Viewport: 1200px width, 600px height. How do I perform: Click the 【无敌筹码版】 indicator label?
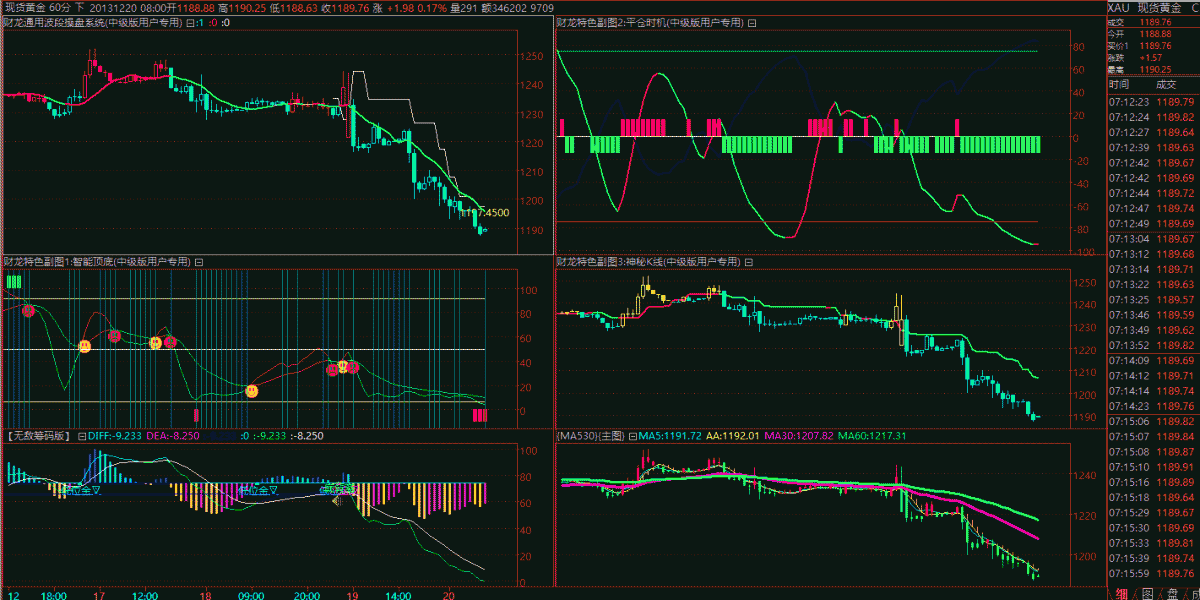[39, 436]
